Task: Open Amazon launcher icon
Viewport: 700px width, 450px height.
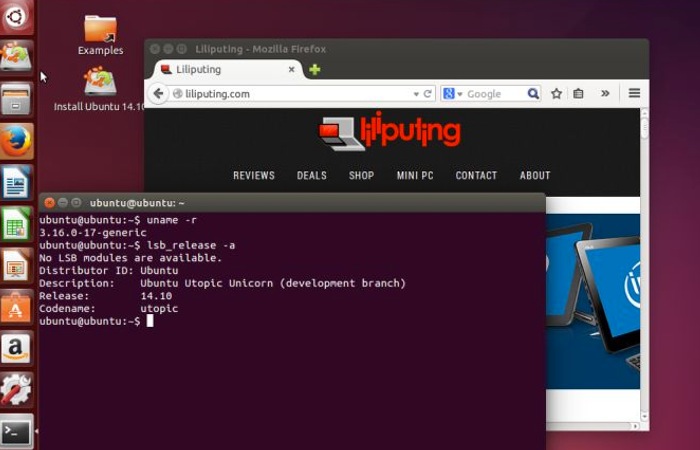Action: (17, 349)
